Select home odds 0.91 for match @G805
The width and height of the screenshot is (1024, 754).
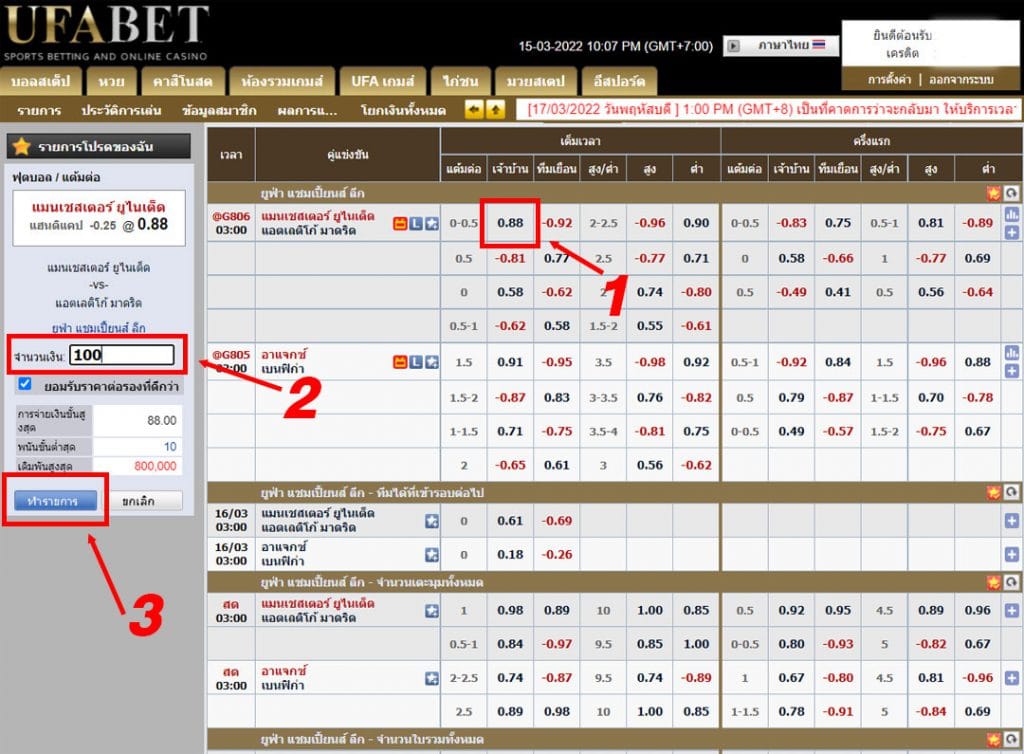point(510,362)
